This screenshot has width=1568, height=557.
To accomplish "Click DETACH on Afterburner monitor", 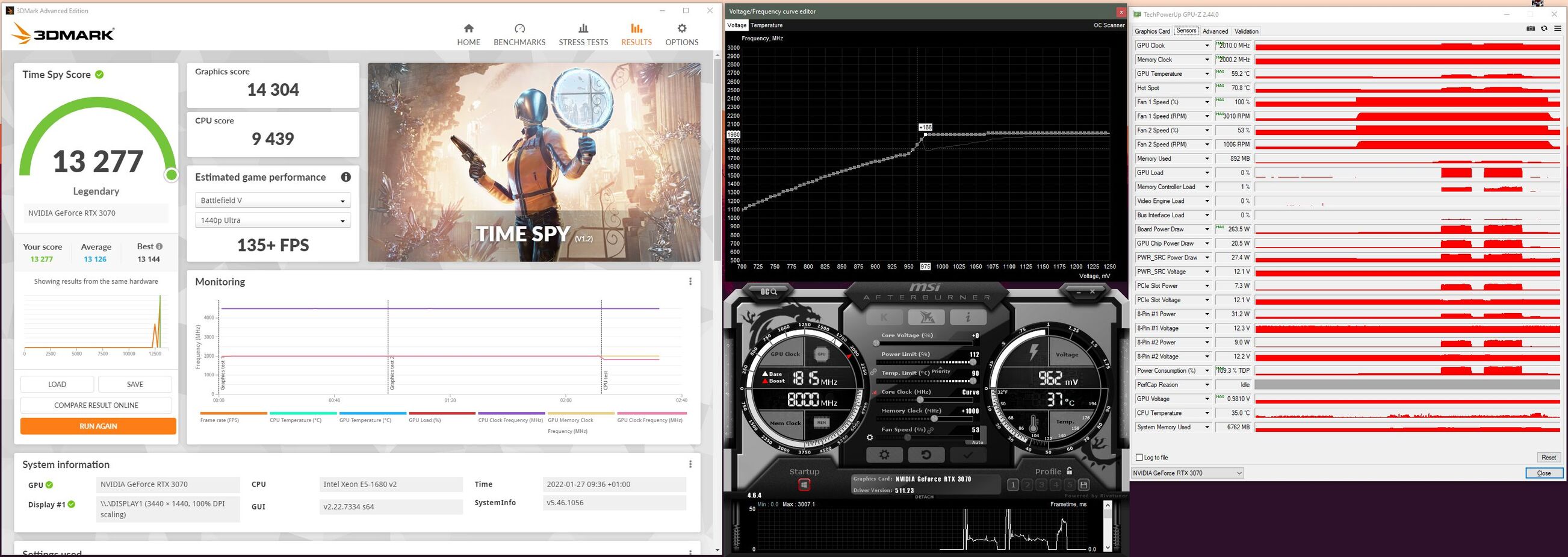I will (x=924, y=497).
